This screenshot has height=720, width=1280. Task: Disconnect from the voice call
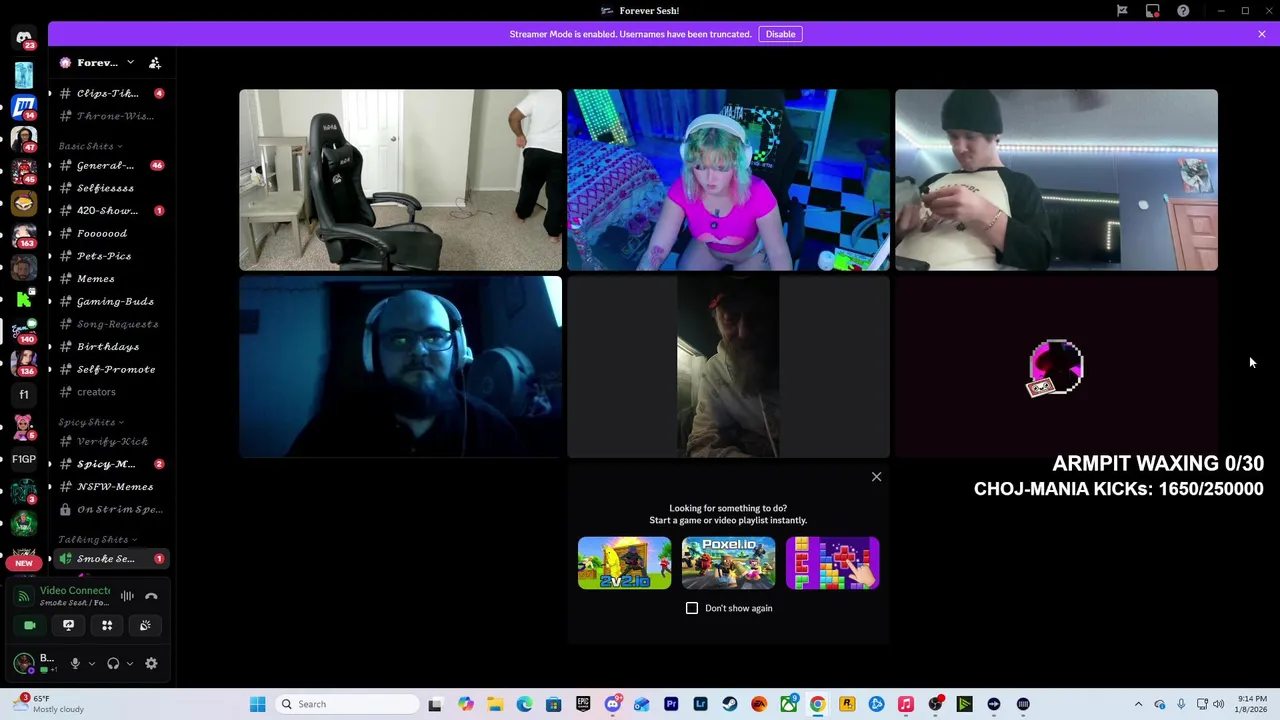pos(151,596)
